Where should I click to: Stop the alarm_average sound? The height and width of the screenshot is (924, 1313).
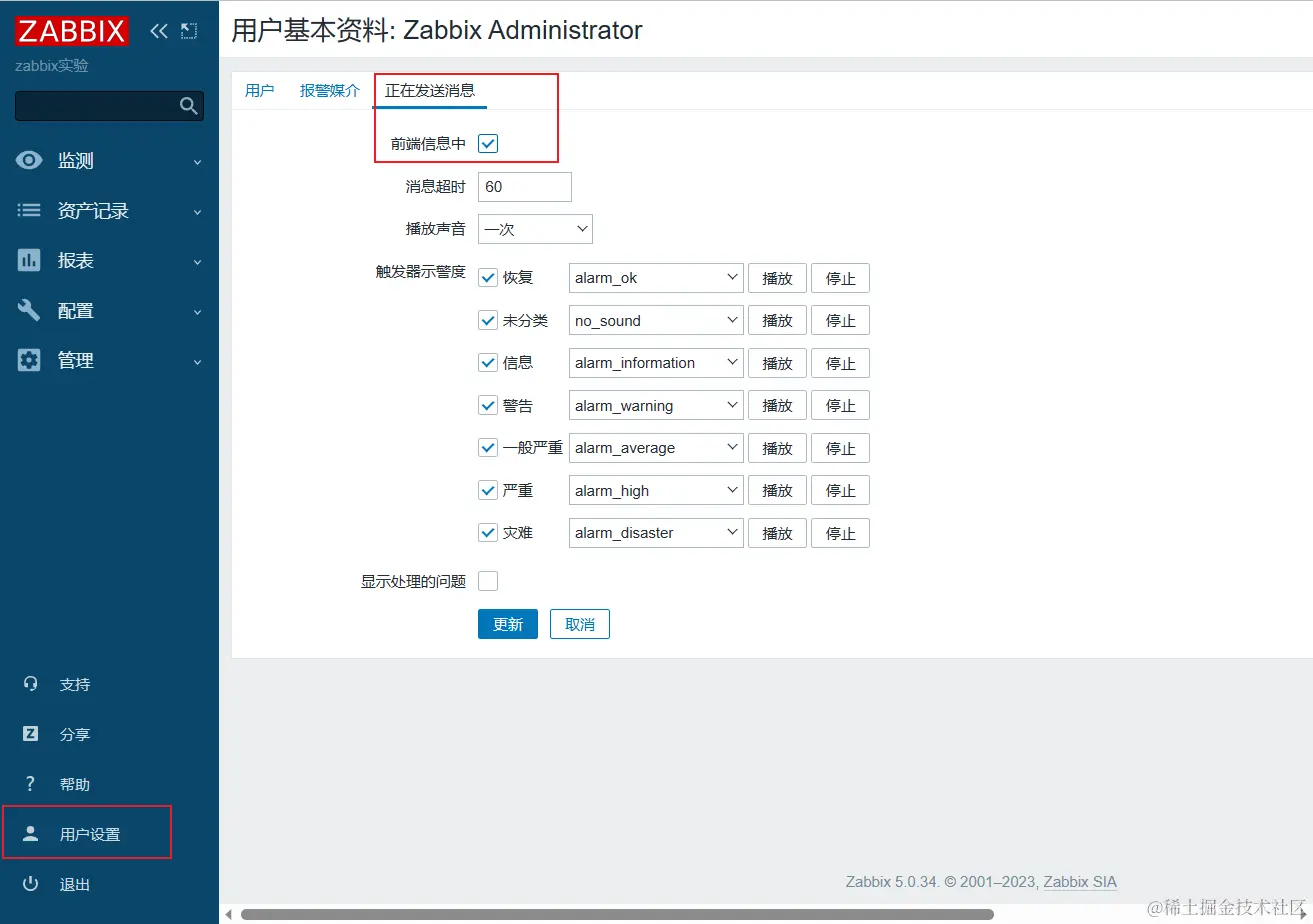click(840, 448)
